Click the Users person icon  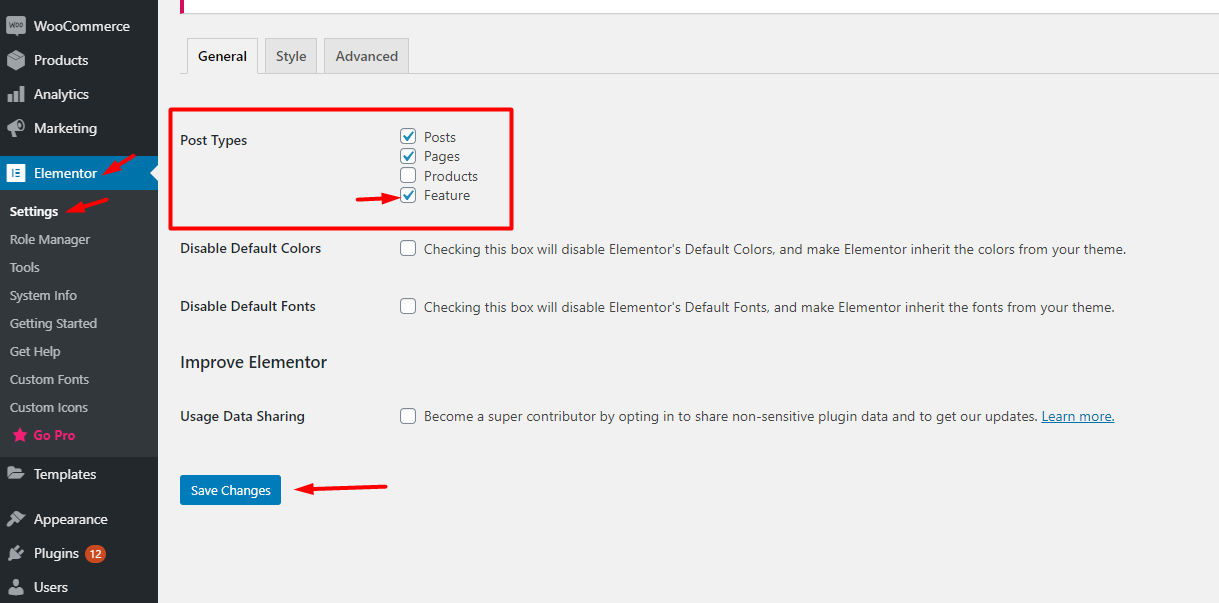coord(16,587)
